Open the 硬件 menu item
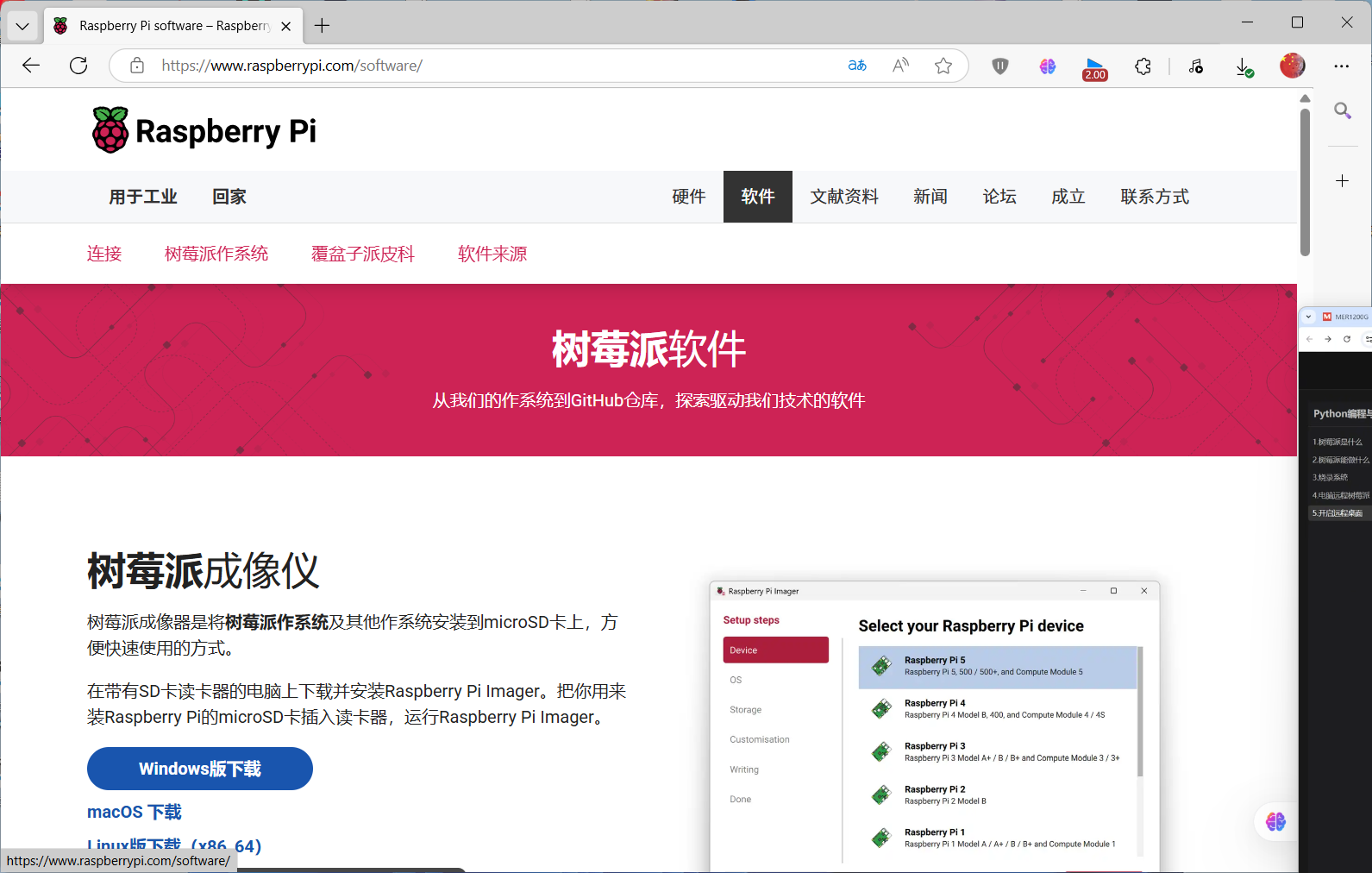The height and width of the screenshot is (873, 1372). 689,197
